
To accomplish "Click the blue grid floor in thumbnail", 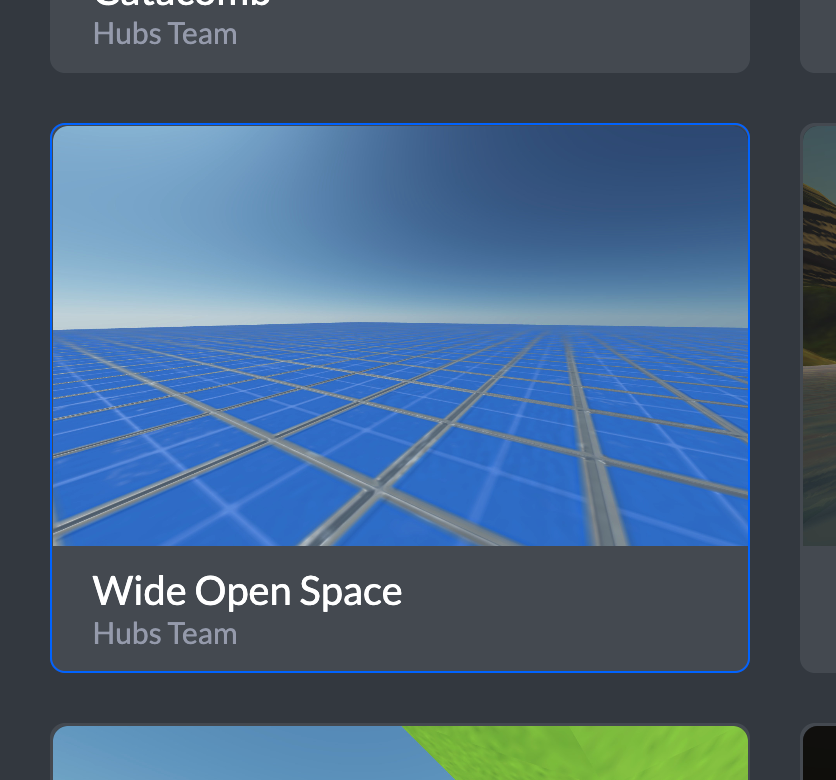I will (400, 437).
